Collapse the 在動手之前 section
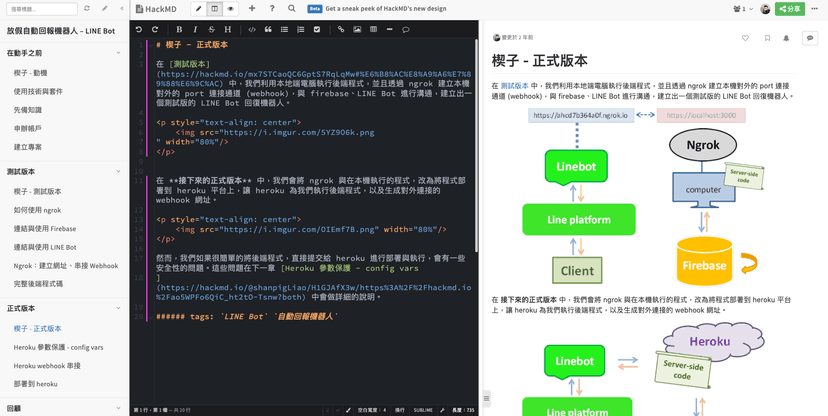This screenshot has width=828, height=416. 118,53
